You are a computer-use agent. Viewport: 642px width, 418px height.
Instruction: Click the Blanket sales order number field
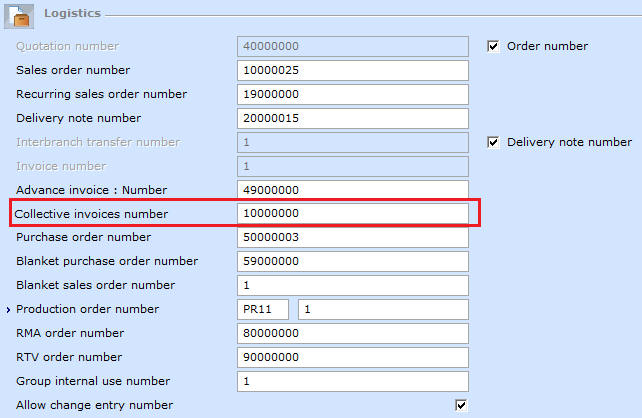pos(353,285)
